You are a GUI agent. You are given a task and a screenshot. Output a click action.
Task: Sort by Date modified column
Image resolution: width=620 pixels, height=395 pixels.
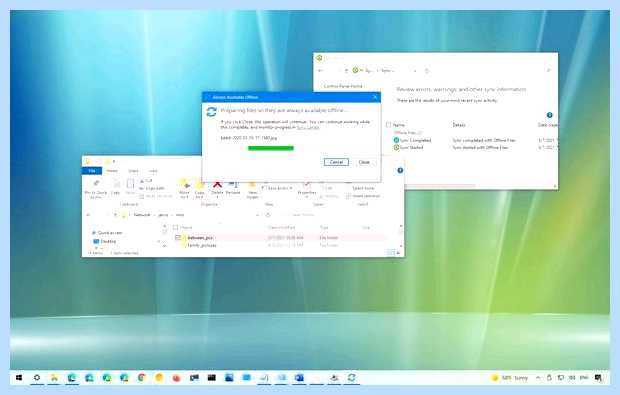[282, 228]
